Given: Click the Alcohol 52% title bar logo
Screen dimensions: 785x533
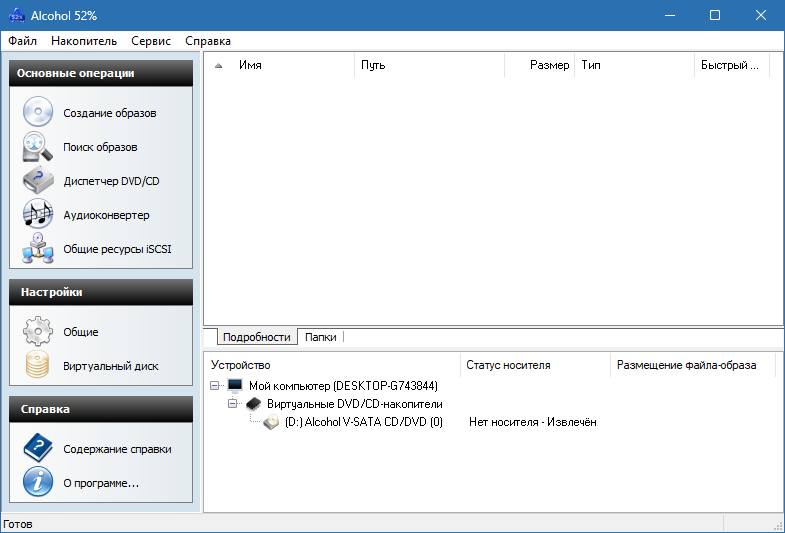Looking at the screenshot, I should click(17, 16).
